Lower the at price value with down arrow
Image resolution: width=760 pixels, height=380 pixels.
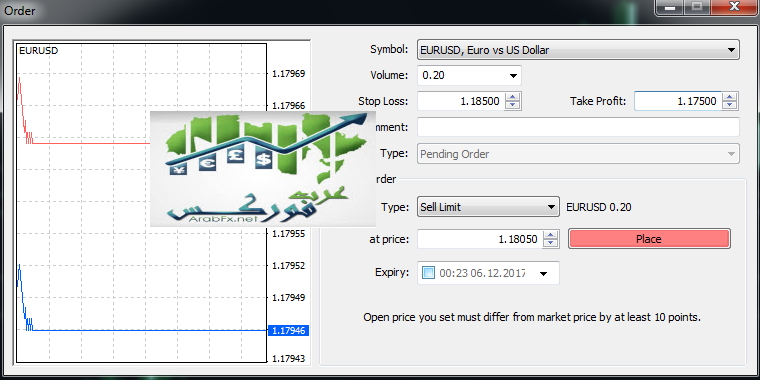click(550, 243)
